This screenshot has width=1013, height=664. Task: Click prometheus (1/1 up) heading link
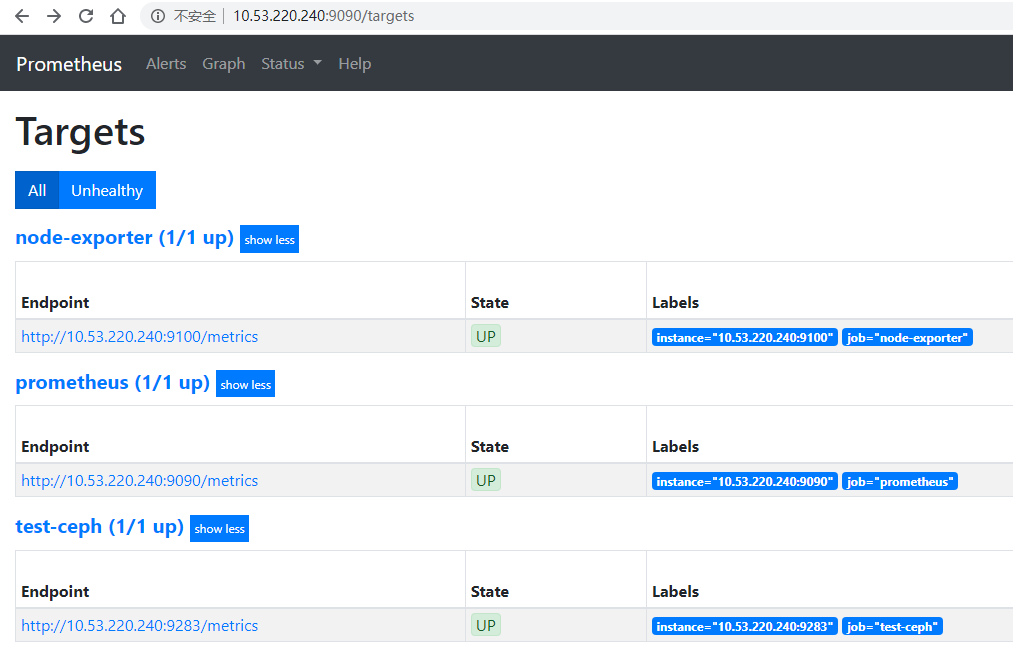point(112,382)
